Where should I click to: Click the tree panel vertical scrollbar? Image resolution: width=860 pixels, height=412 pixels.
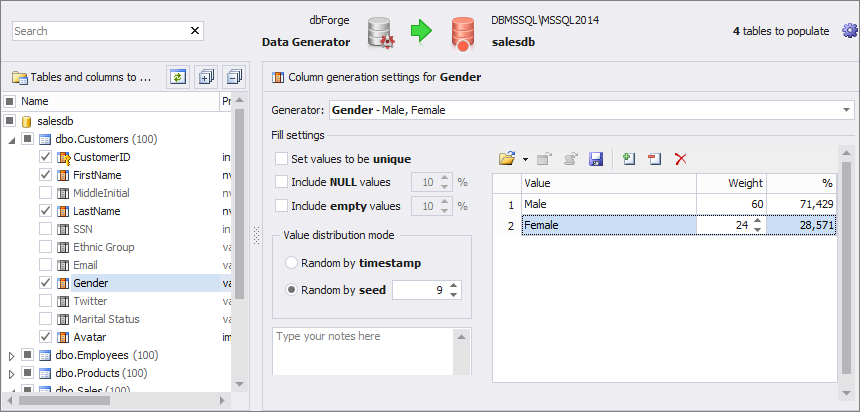coord(239,203)
